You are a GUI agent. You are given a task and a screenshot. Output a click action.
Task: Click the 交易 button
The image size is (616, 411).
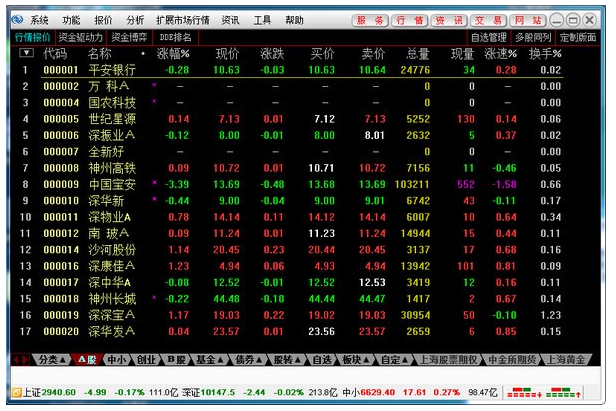488,20
